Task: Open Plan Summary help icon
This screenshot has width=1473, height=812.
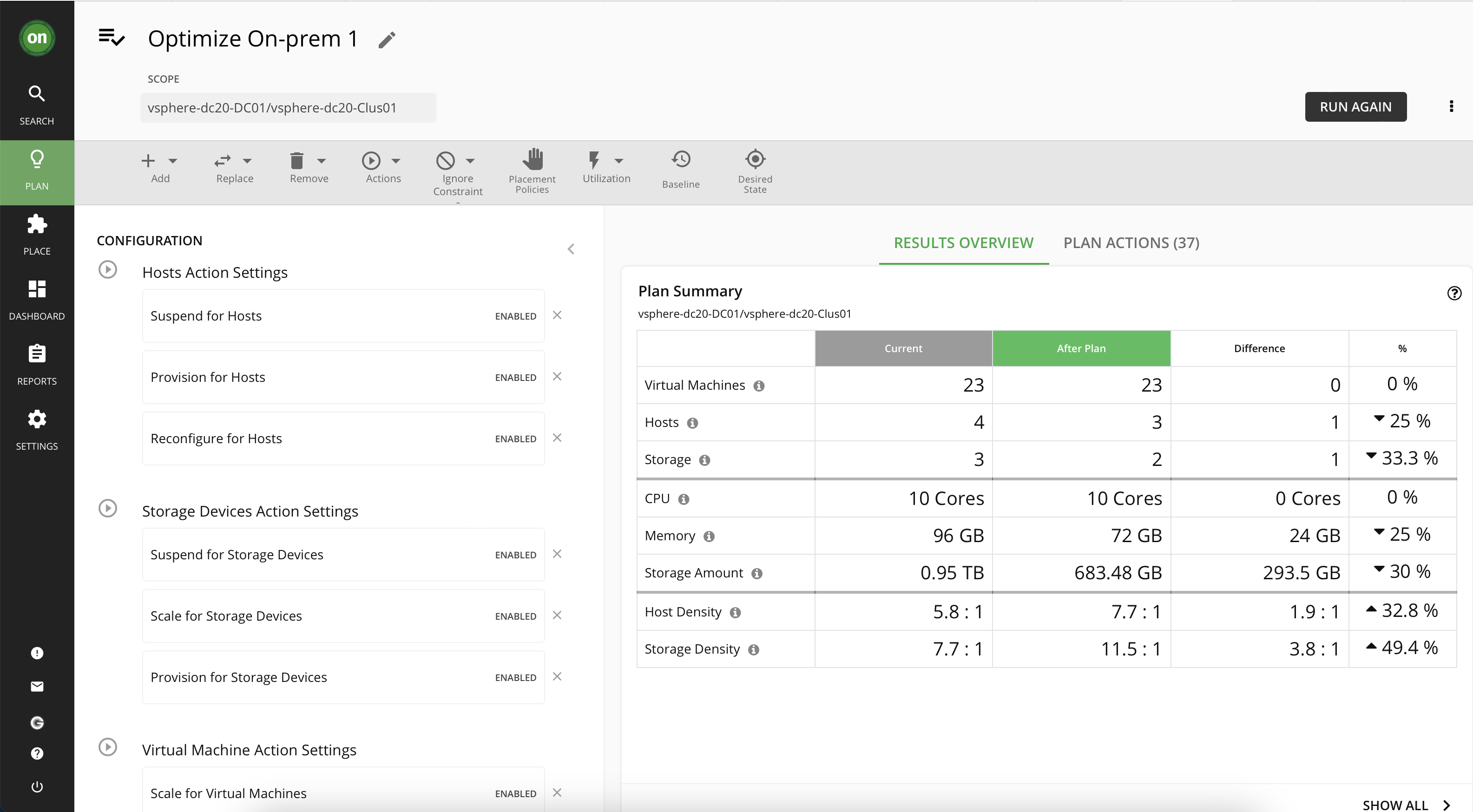Action: point(1454,293)
